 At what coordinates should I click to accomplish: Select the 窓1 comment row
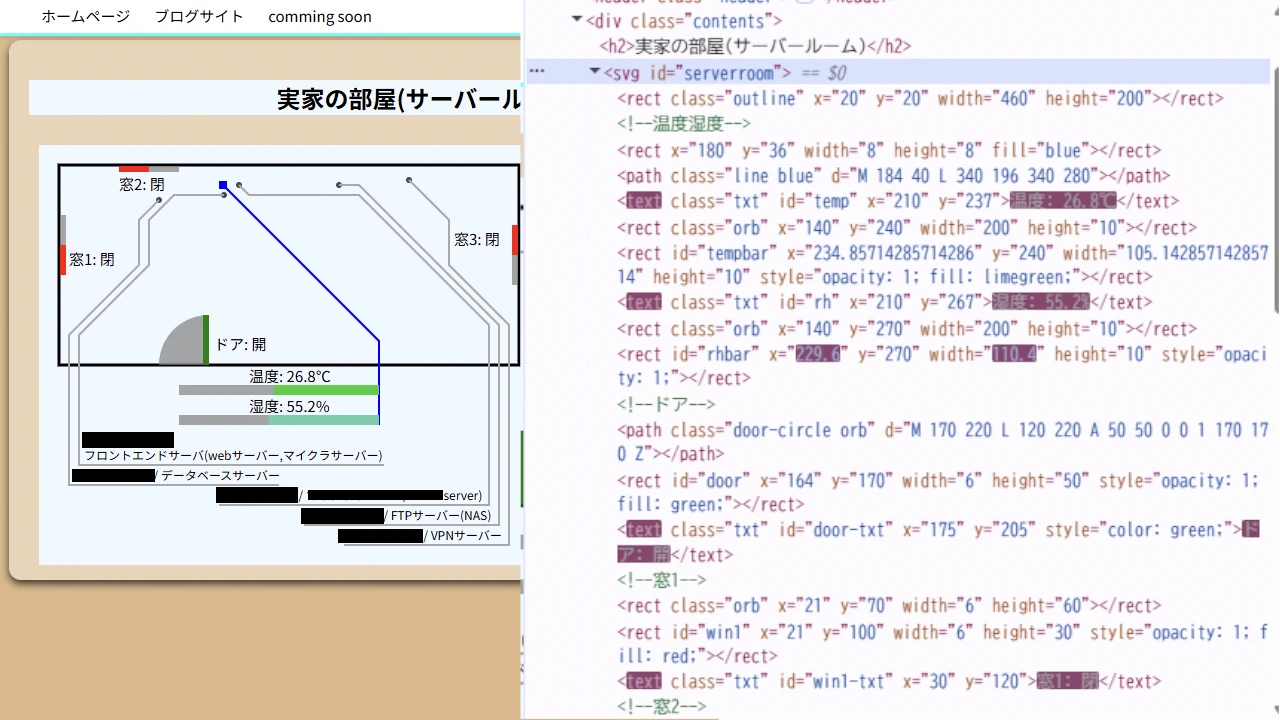[661, 580]
